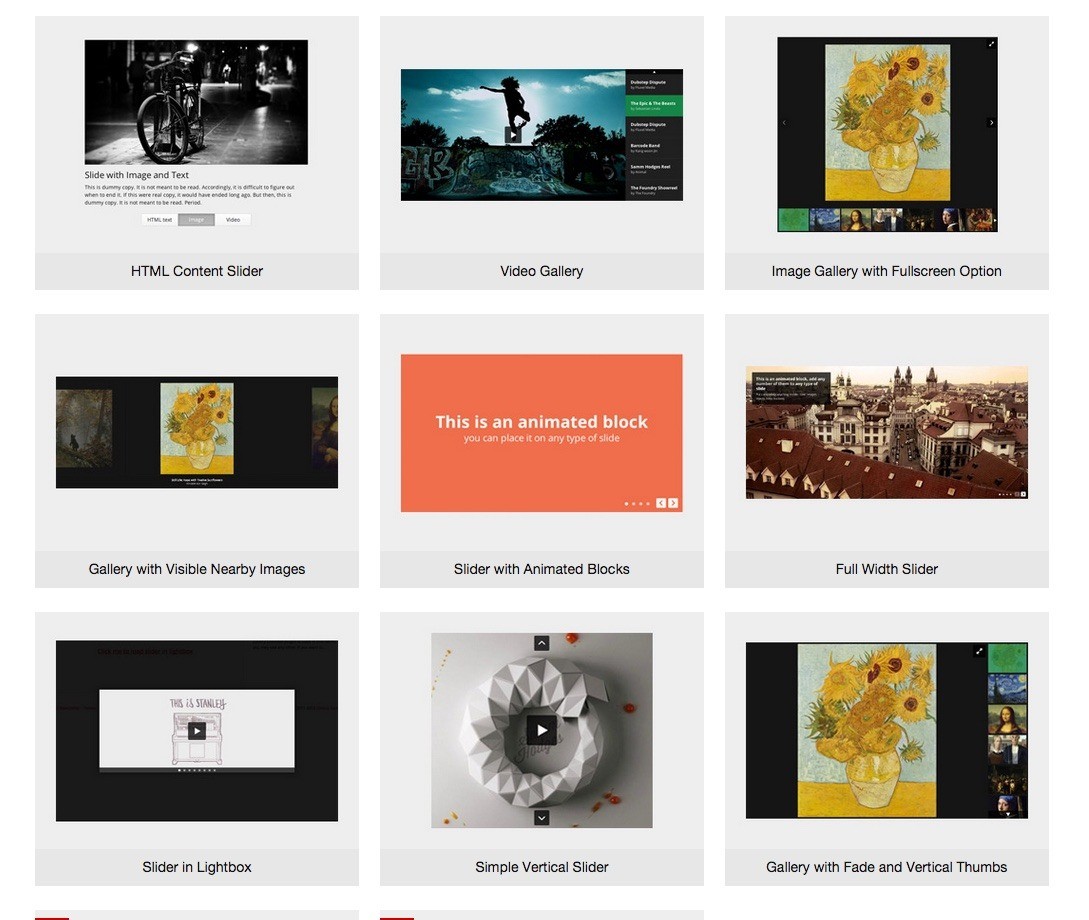Open Gallery with Fade and Vertical Thumbs title

click(x=886, y=867)
